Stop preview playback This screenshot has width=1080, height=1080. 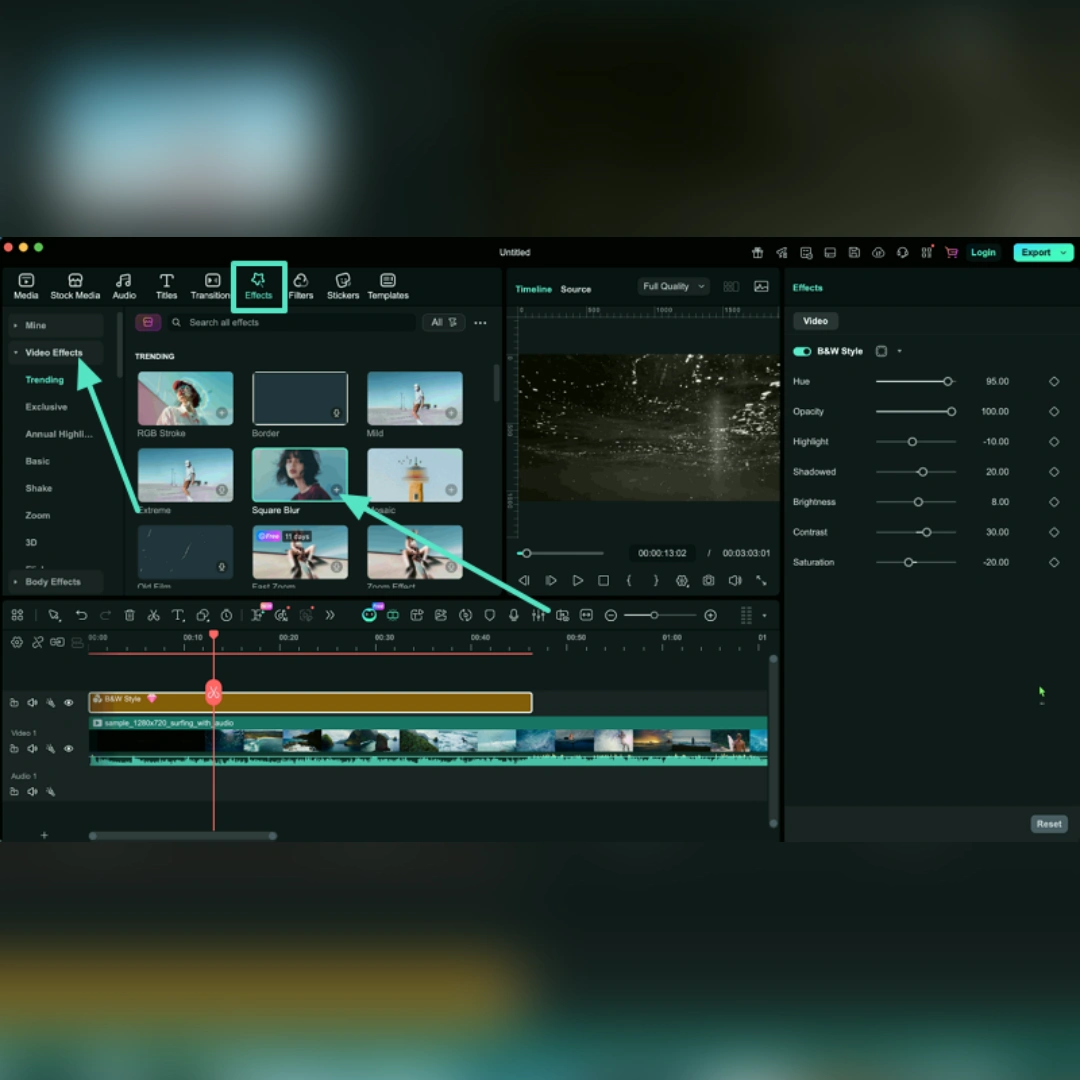point(603,581)
